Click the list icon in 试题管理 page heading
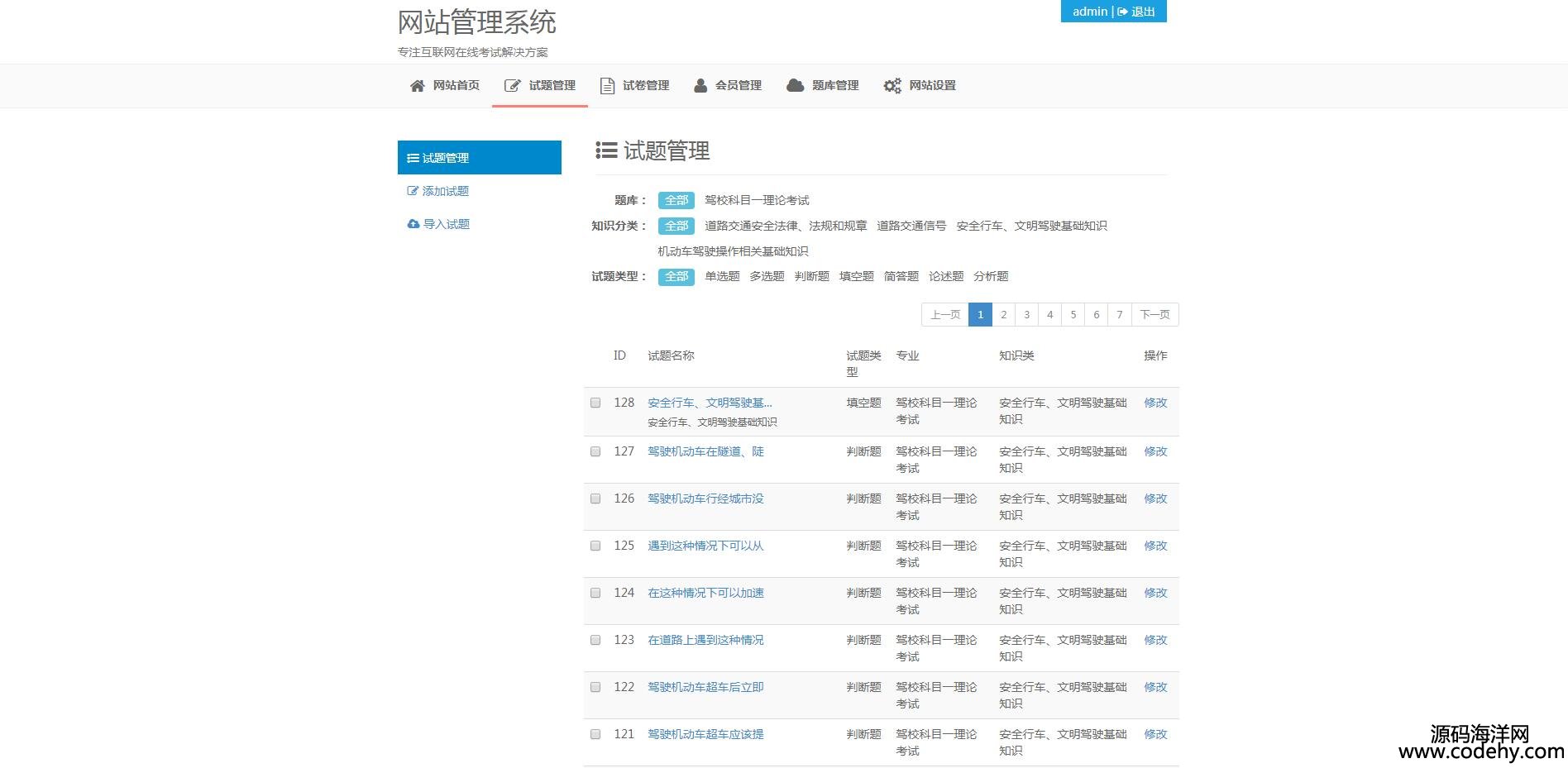Image resolution: width=1568 pixels, height=768 pixels. click(606, 150)
